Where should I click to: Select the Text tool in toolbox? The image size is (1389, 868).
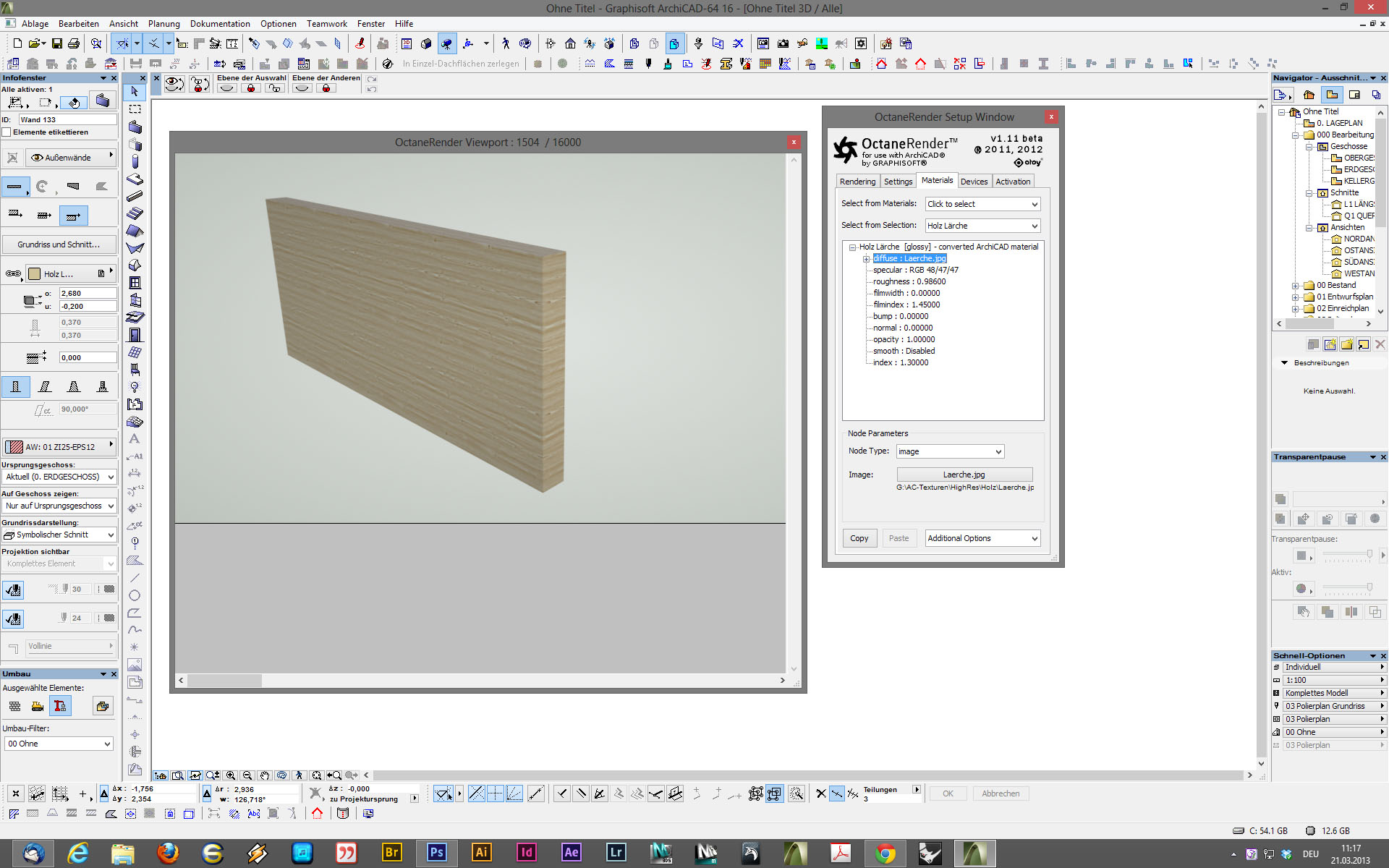click(x=135, y=439)
